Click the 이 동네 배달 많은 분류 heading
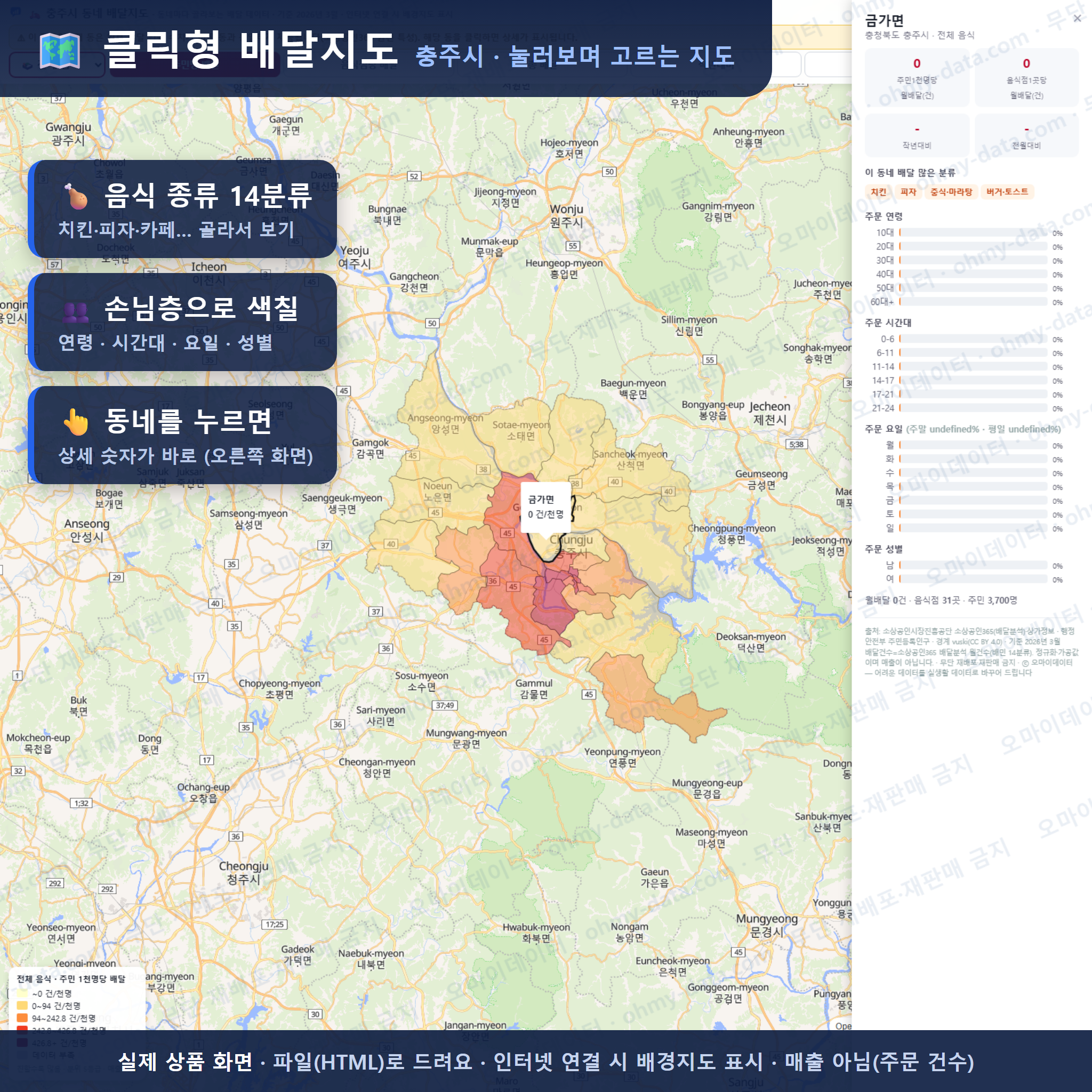Image resolution: width=1092 pixels, height=1092 pixels. pos(910,173)
